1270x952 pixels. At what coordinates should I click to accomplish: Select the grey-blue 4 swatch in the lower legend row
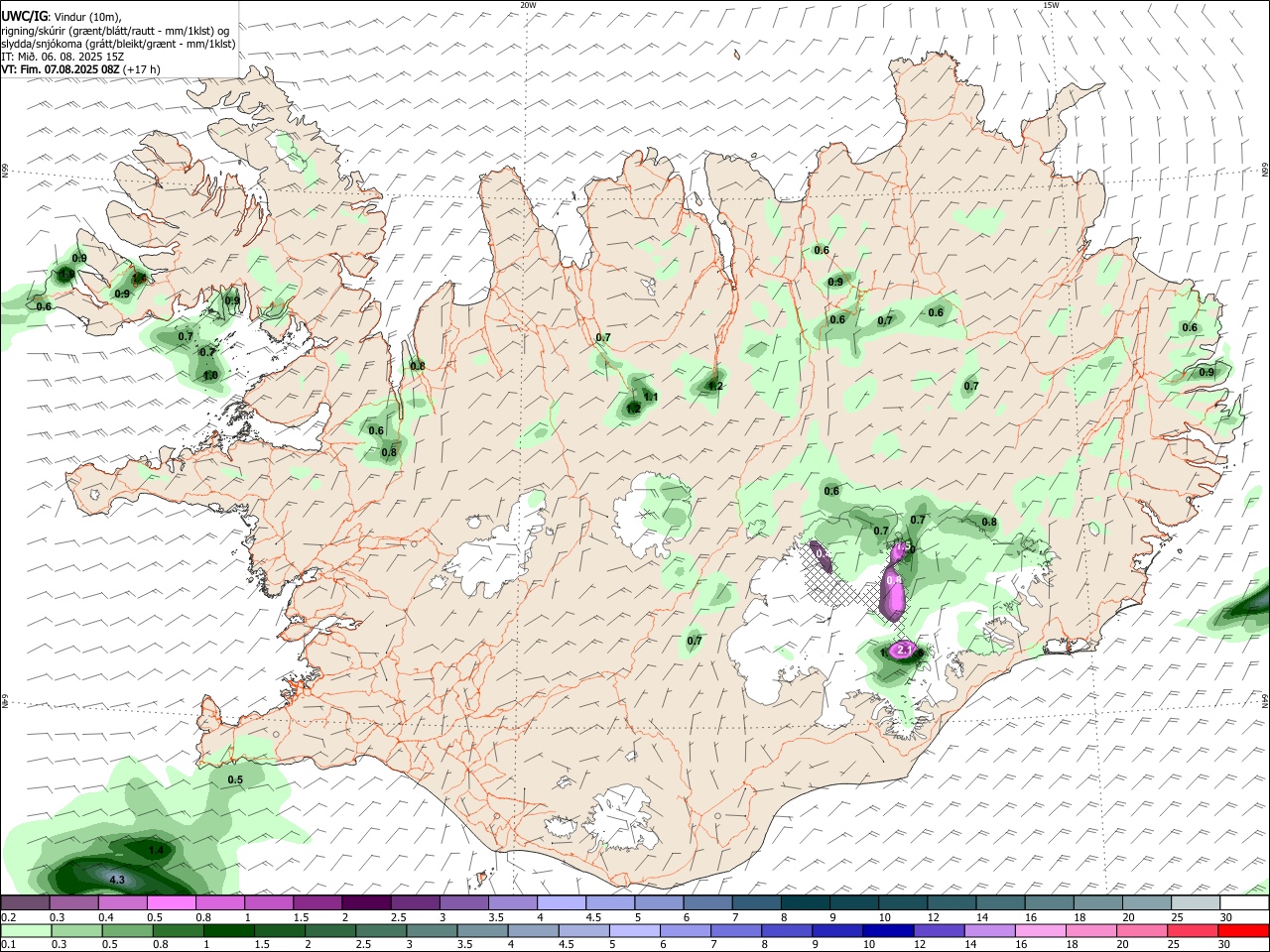533,930
